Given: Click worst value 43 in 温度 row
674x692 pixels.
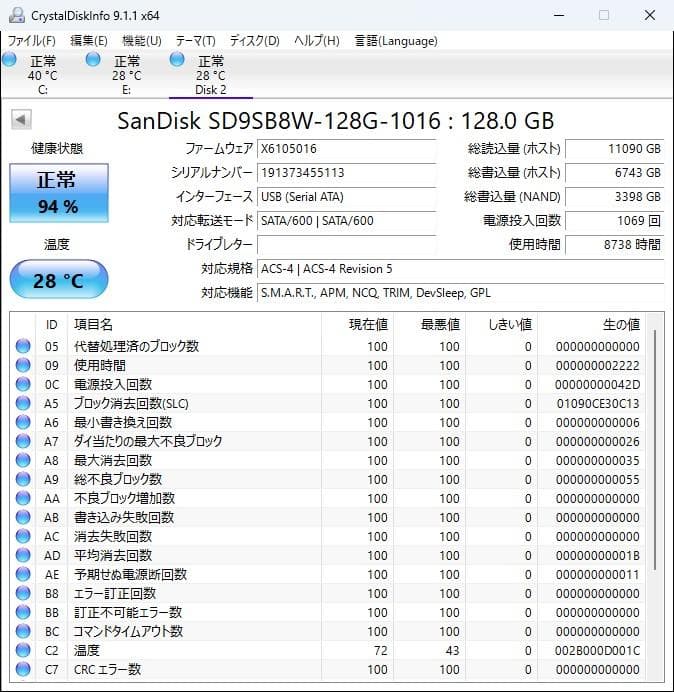Looking at the screenshot, I should tap(452, 651).
